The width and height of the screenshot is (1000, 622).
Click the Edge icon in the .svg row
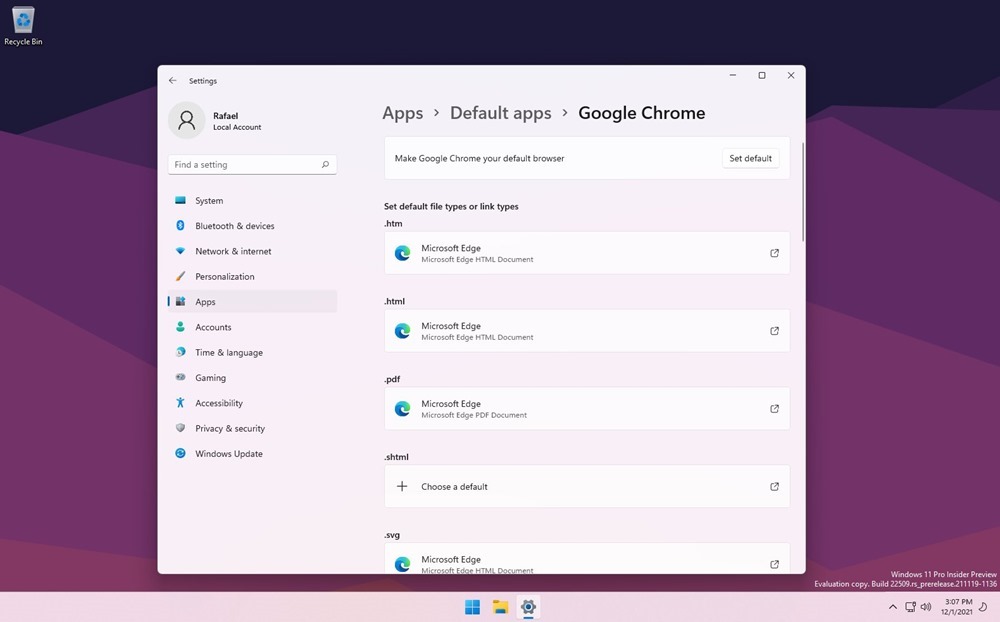pos(402,564)
